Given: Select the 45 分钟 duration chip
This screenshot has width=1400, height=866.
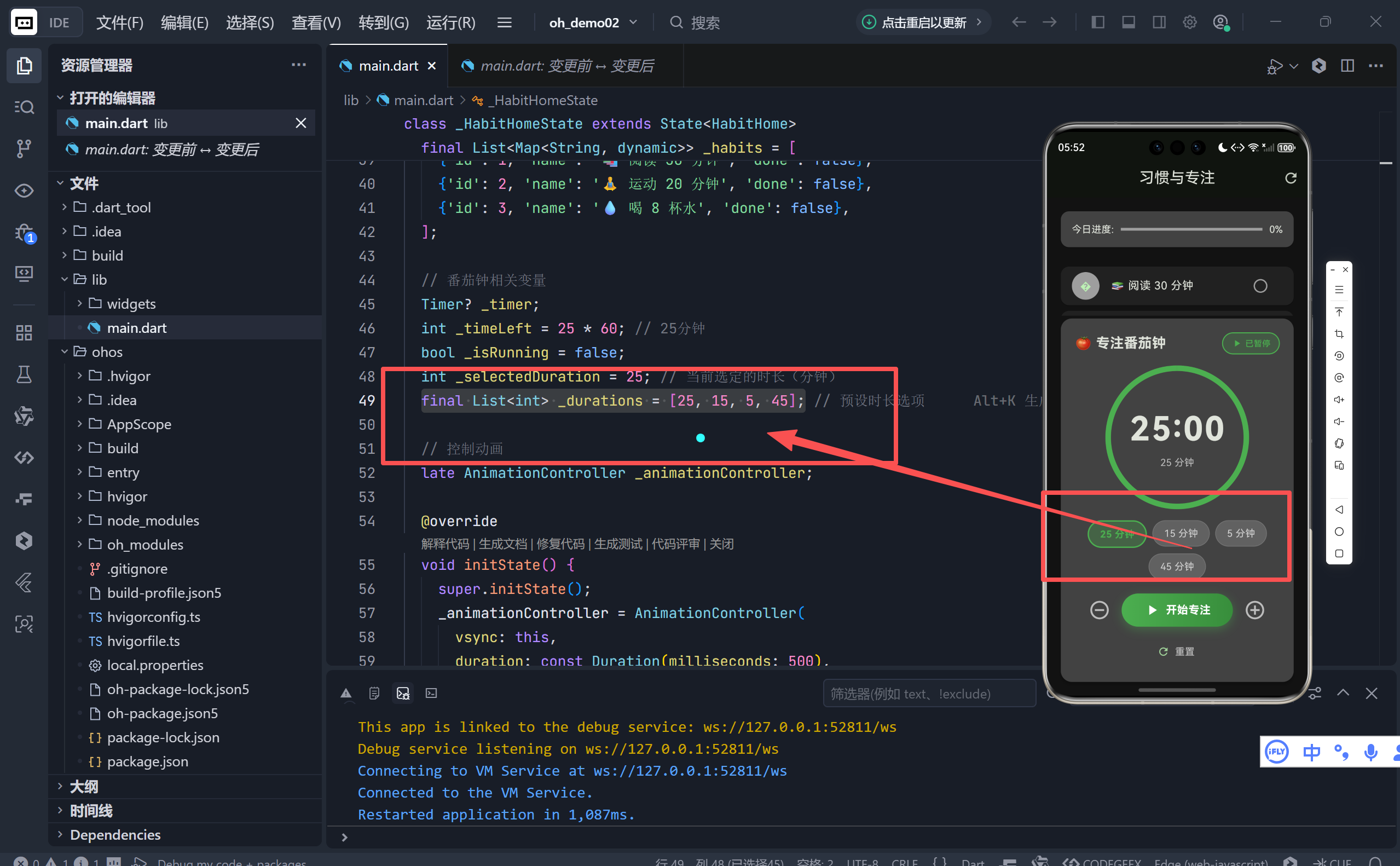Looking at the screenshot, I should point(1177,567).
